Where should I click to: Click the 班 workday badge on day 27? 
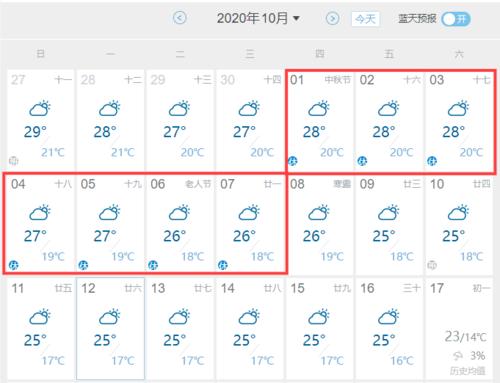point(14,161)
